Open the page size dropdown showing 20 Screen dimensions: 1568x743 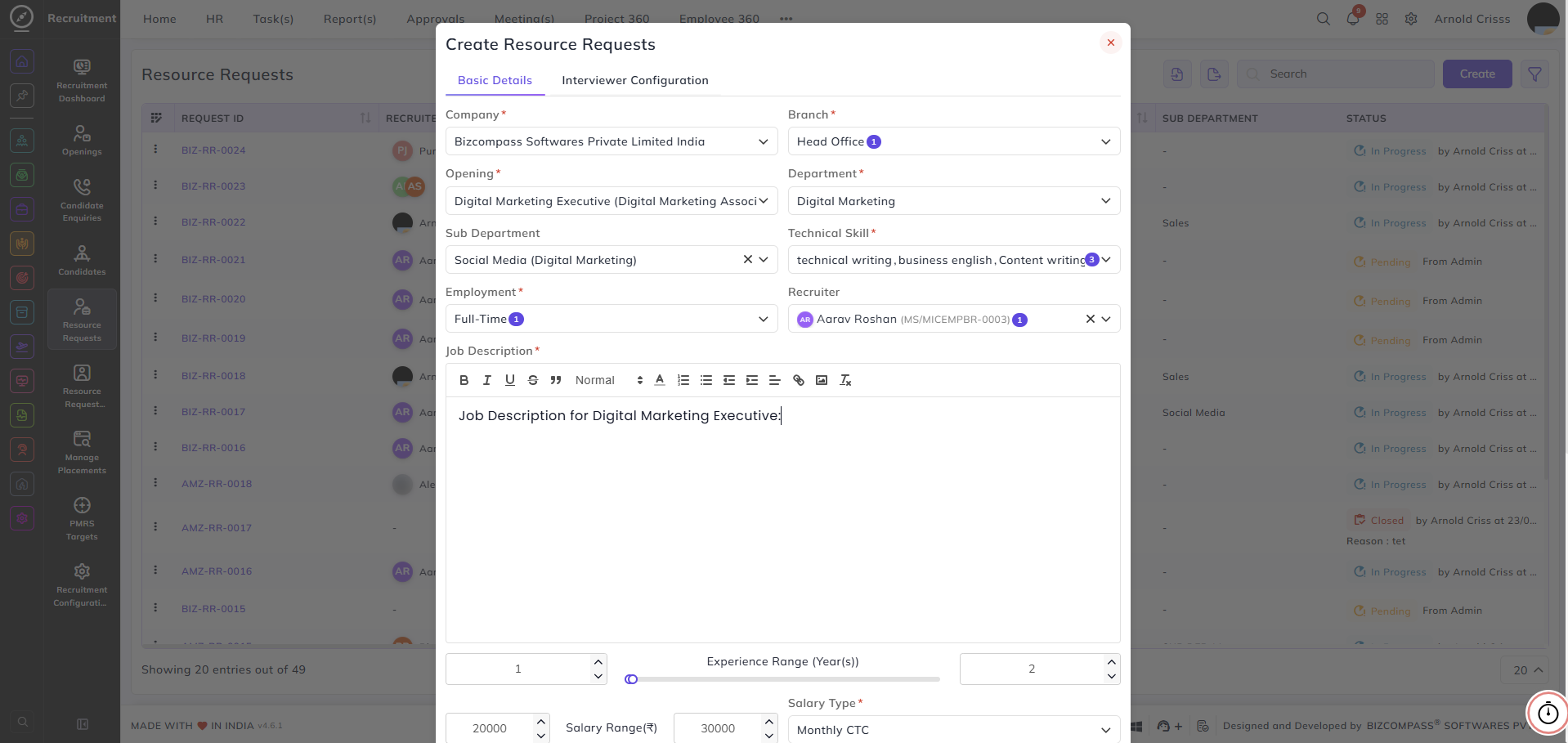click(x=1526, y=670)
